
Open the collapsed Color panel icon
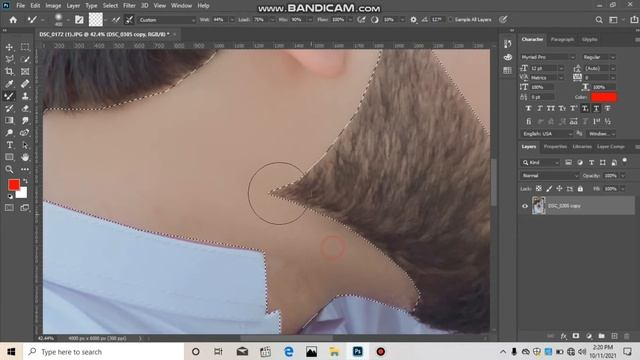(x=507, y=57)
